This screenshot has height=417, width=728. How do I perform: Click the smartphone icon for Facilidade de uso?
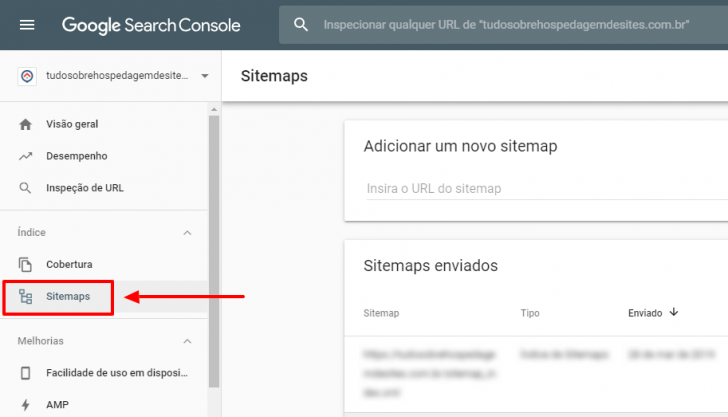tap(26, 373)
